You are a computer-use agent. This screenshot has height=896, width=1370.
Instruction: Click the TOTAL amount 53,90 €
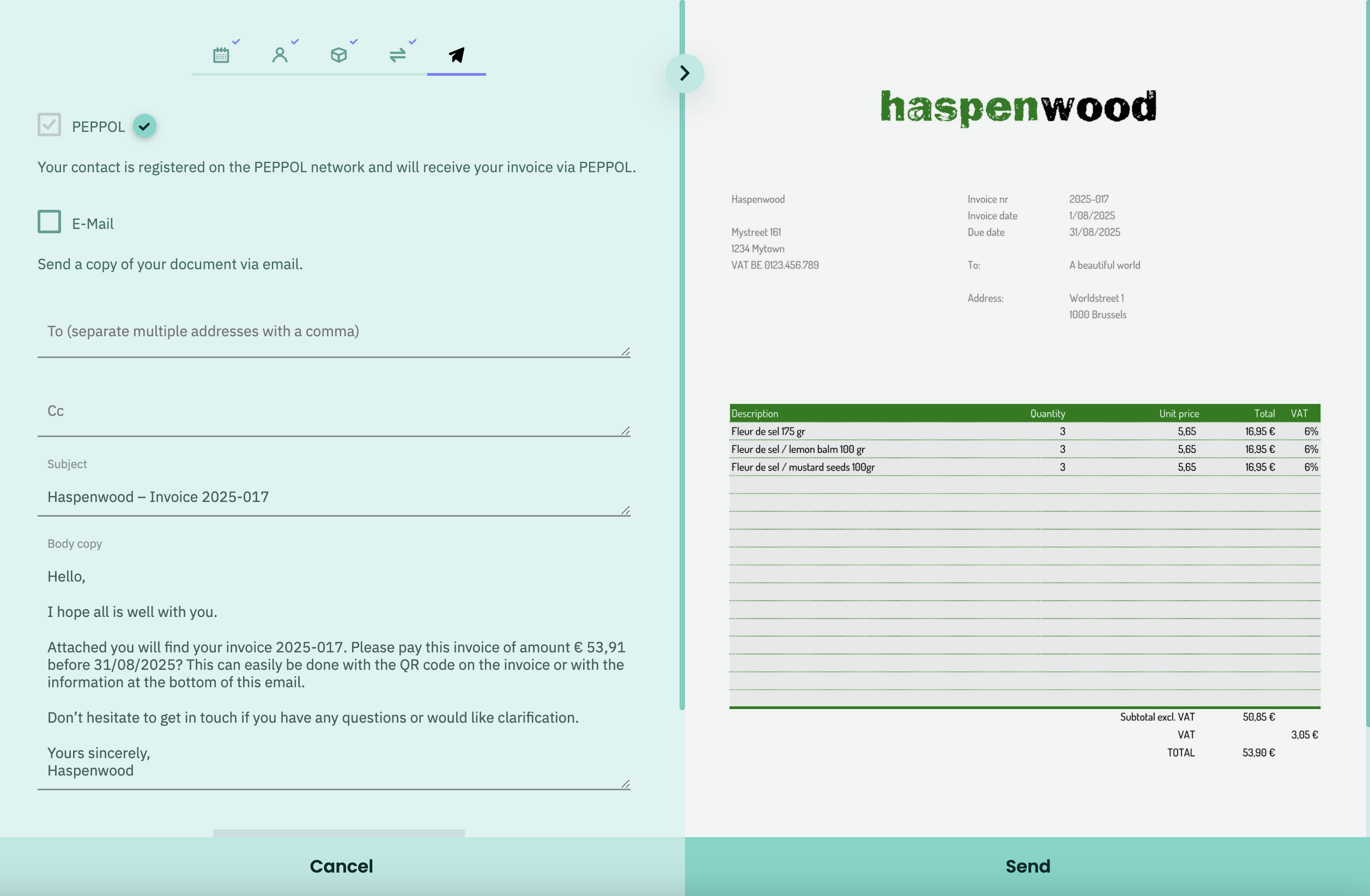tap(1258, 753)
